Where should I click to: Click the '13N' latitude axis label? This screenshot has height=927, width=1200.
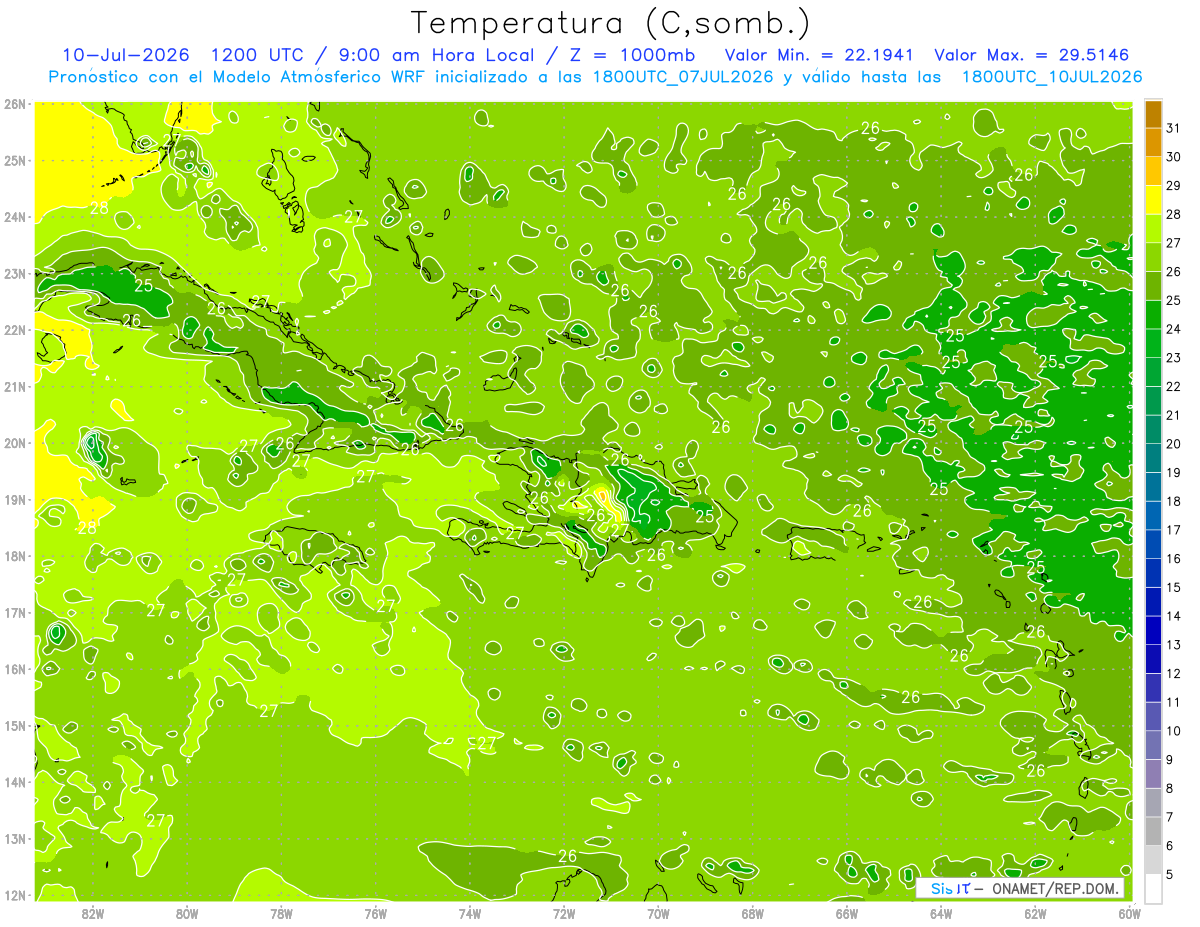tap(15, 839)
